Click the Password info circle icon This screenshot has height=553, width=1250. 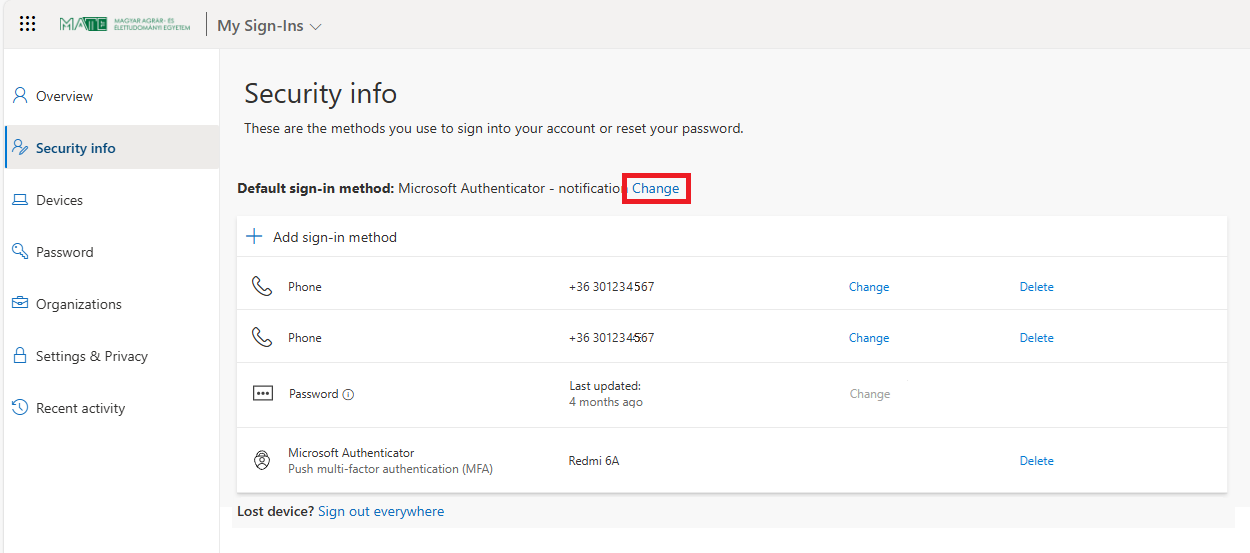pos(348,394)
